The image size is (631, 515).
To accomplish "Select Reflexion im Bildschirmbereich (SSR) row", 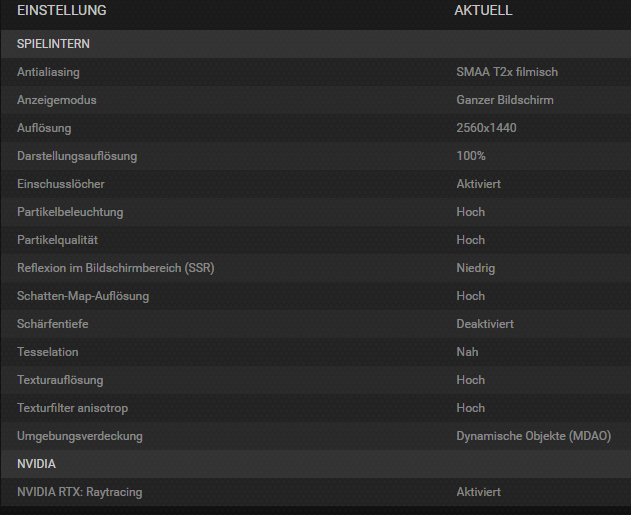I will click(316, 268).
